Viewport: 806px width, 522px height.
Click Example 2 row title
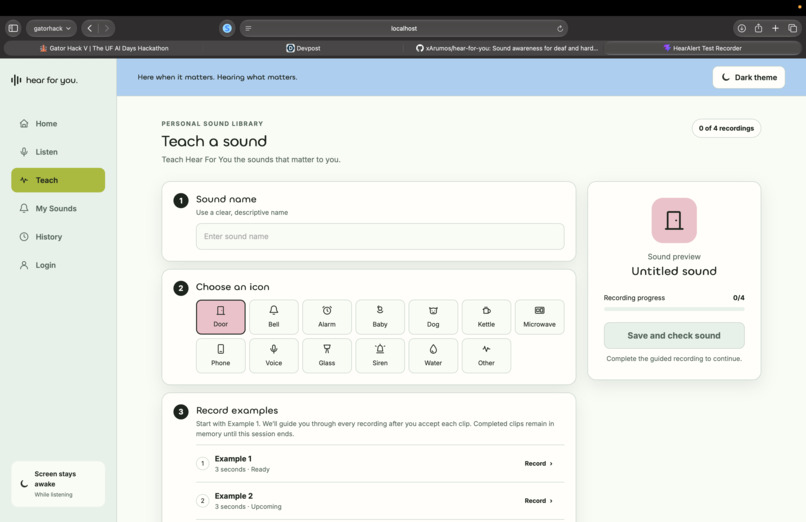point(233,496)
